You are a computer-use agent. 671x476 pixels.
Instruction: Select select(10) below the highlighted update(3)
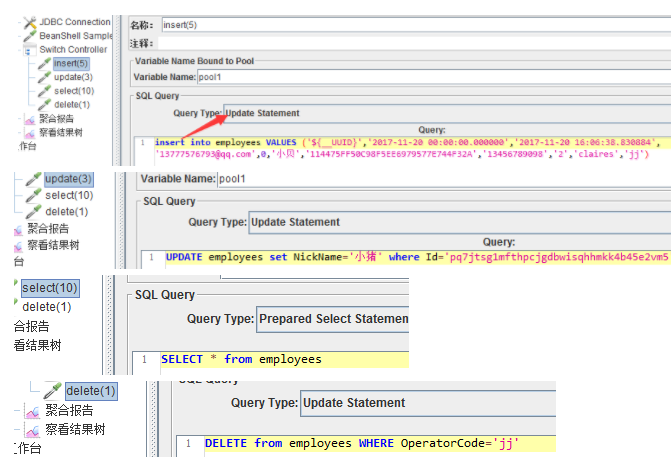(69, 195)
